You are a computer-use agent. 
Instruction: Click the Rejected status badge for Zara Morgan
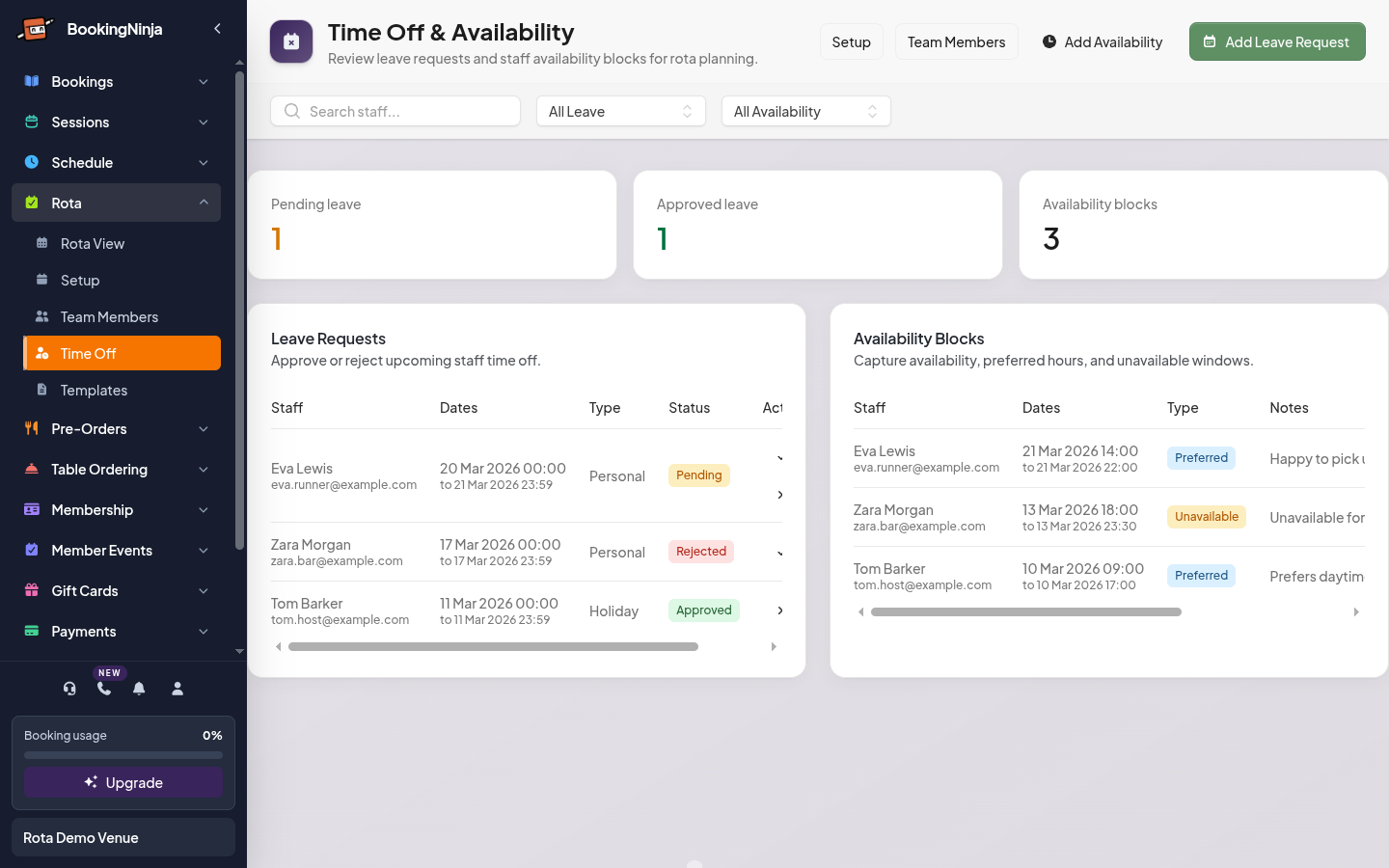701,552
